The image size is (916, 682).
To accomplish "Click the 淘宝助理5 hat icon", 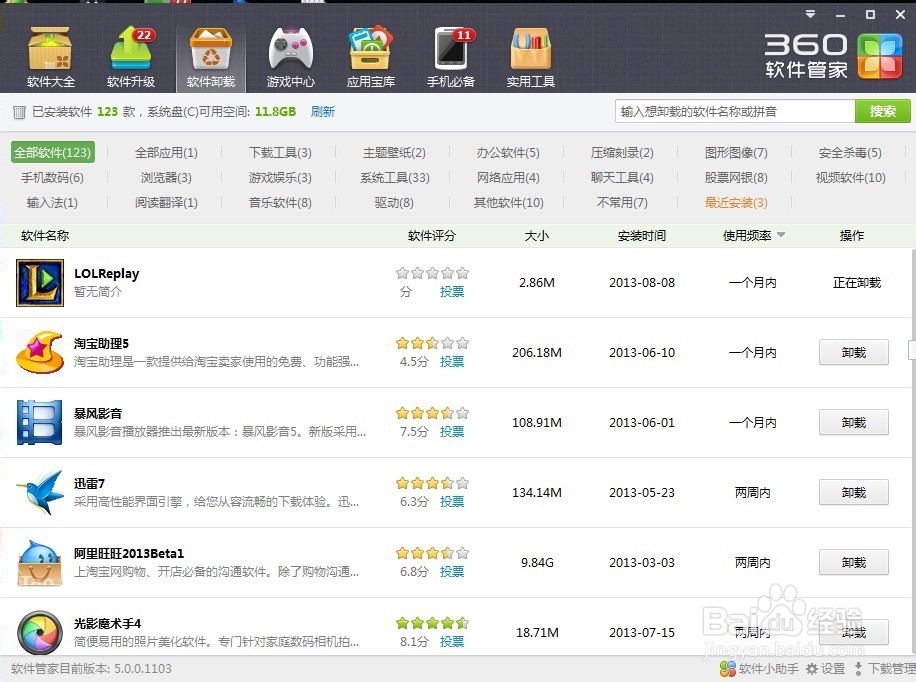I will [40, 352].
